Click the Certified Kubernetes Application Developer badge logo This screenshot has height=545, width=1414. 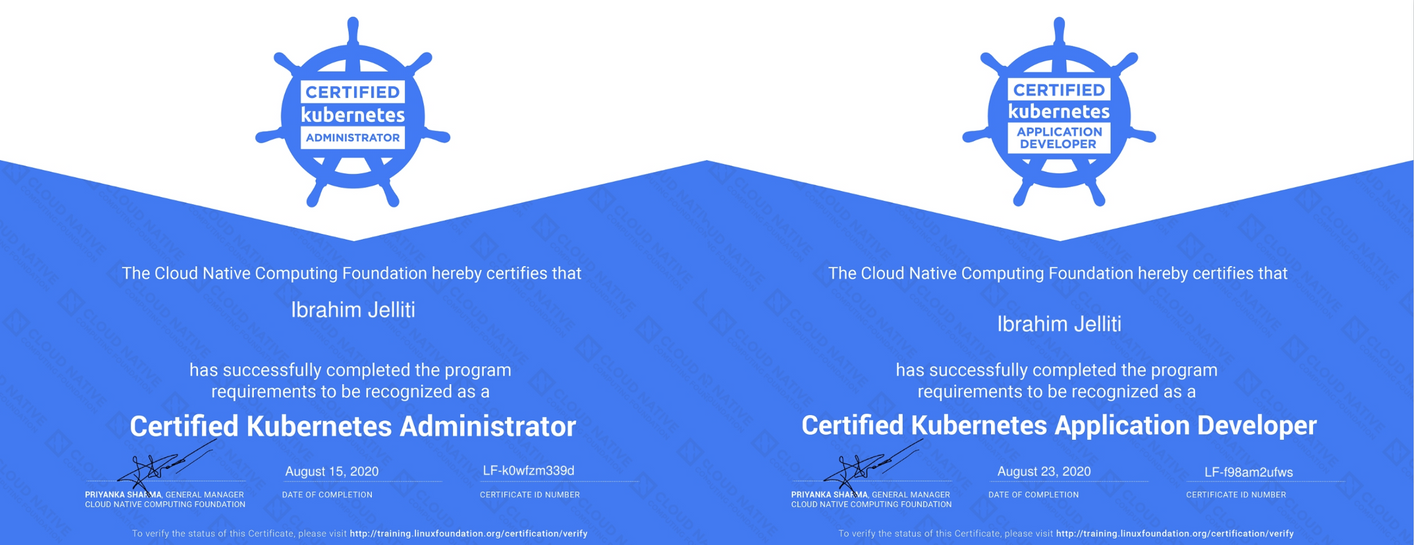[x=1059, y=113]
